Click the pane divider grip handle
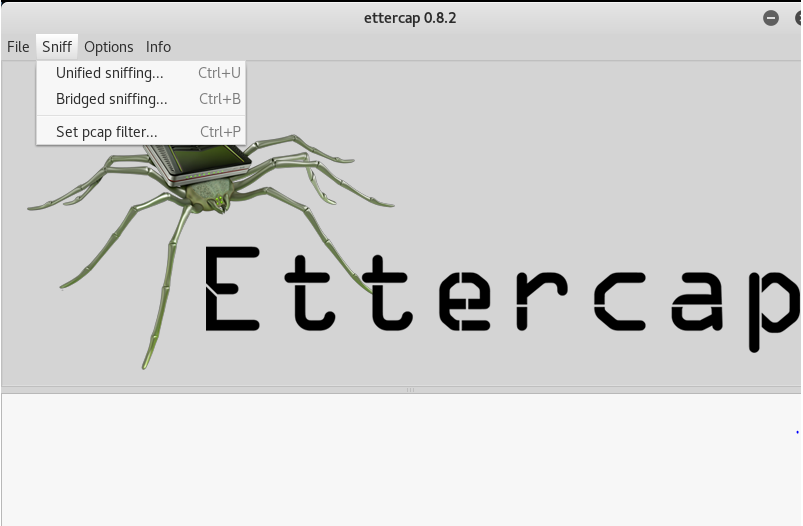This screenshot has height=526, width=803. [410, 390]
